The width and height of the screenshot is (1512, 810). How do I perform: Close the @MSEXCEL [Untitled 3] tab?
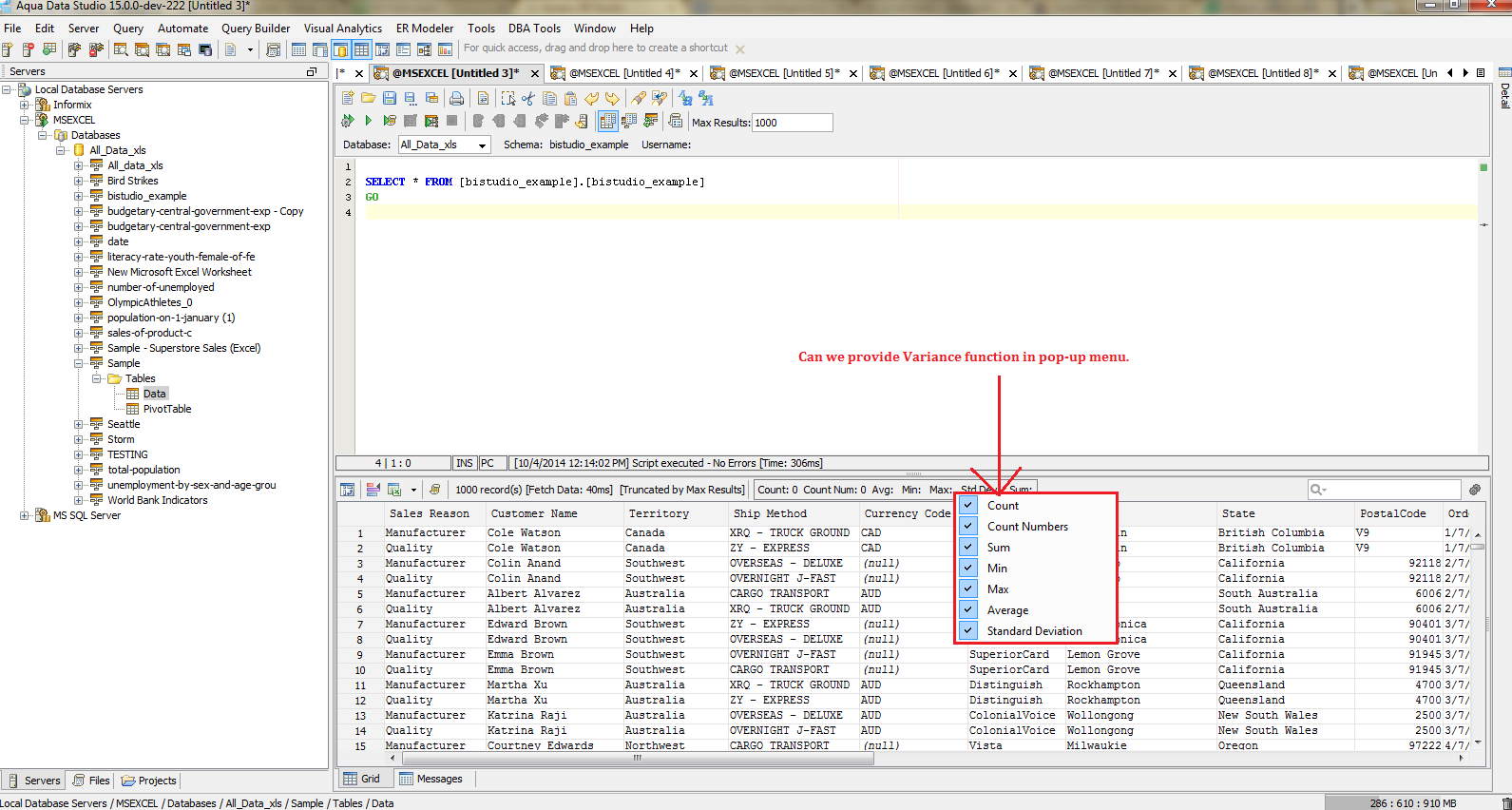(535, 73)
